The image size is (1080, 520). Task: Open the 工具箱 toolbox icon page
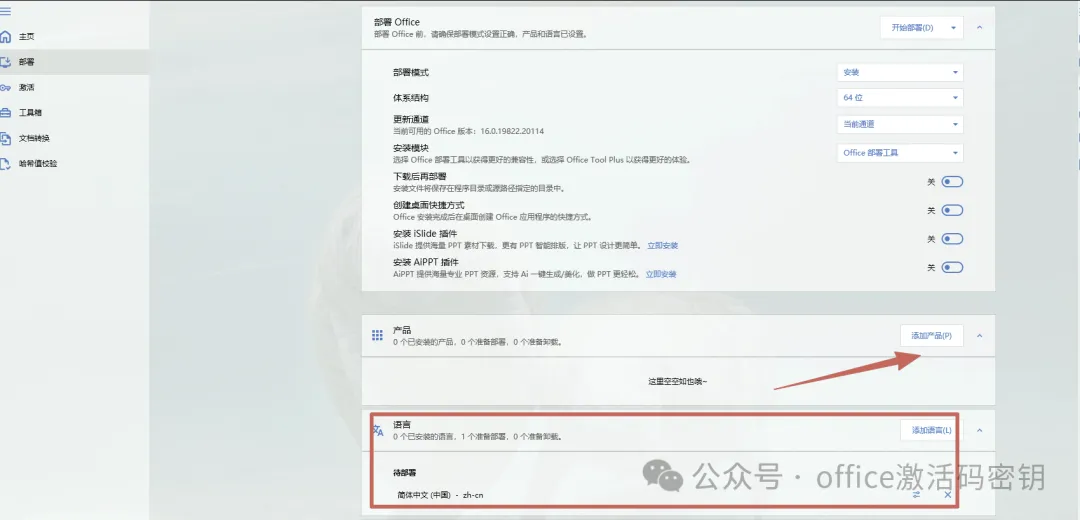tap(6, 113)
